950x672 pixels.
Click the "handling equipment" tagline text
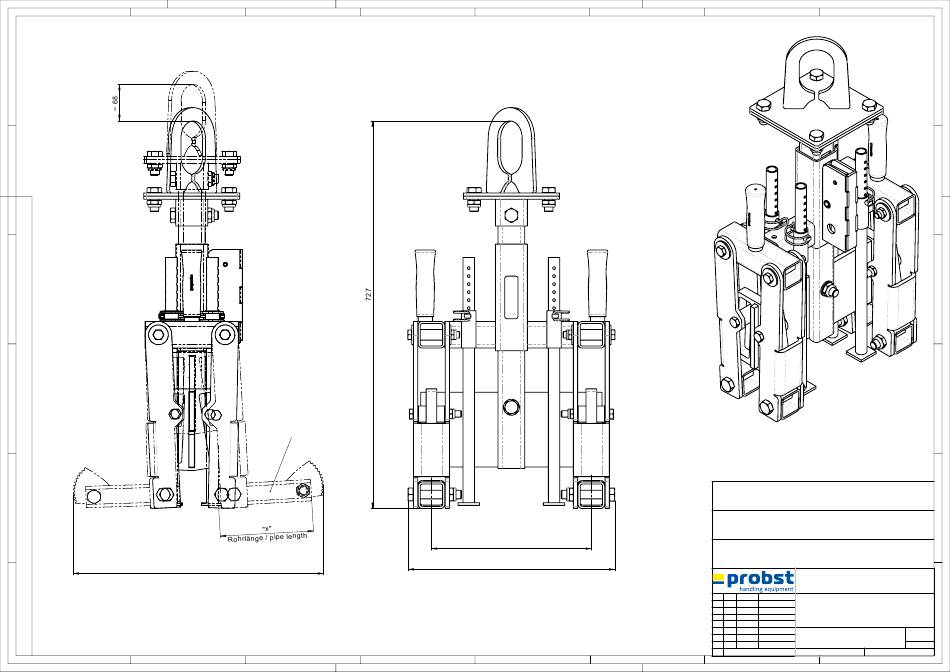click(766, 590)
